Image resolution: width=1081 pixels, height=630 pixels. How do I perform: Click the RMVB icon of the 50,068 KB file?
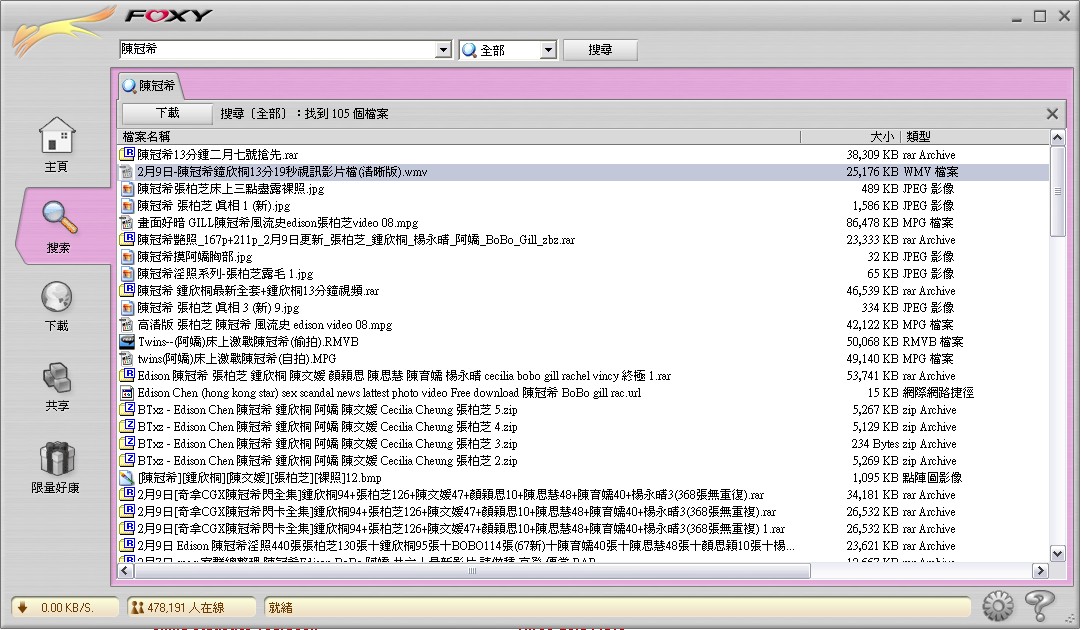pos(127,342)
